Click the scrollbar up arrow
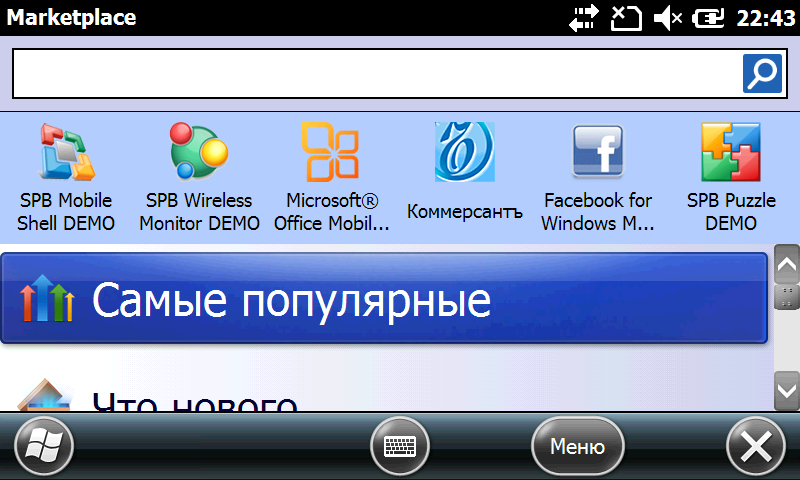The width and height of the screenshot is (800, 480). coord(786,264)
